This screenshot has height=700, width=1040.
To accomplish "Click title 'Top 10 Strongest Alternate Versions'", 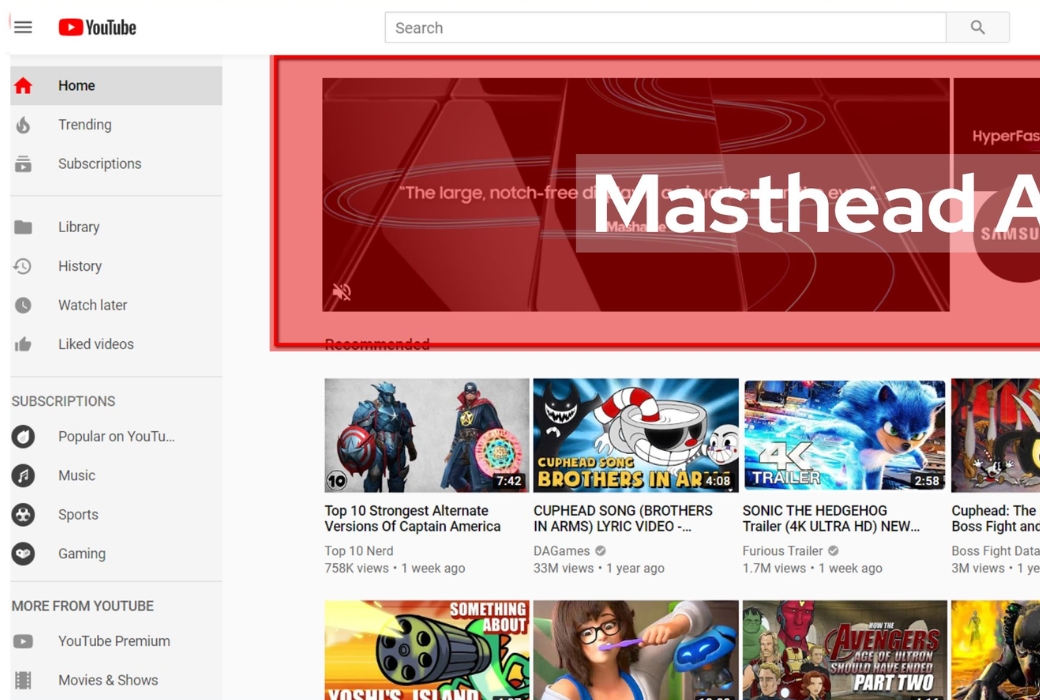I will pyautogui.click(x=413, y=519).
